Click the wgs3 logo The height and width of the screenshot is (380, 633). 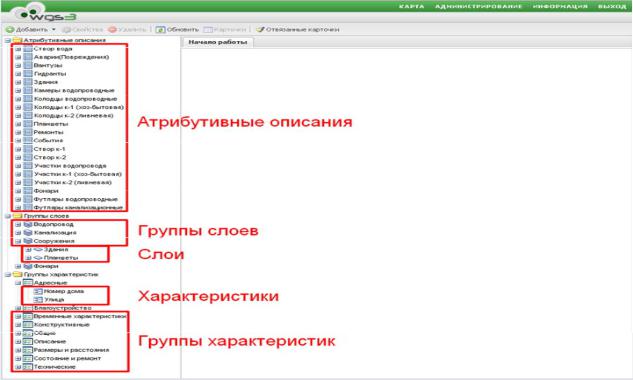pos(45,13)
